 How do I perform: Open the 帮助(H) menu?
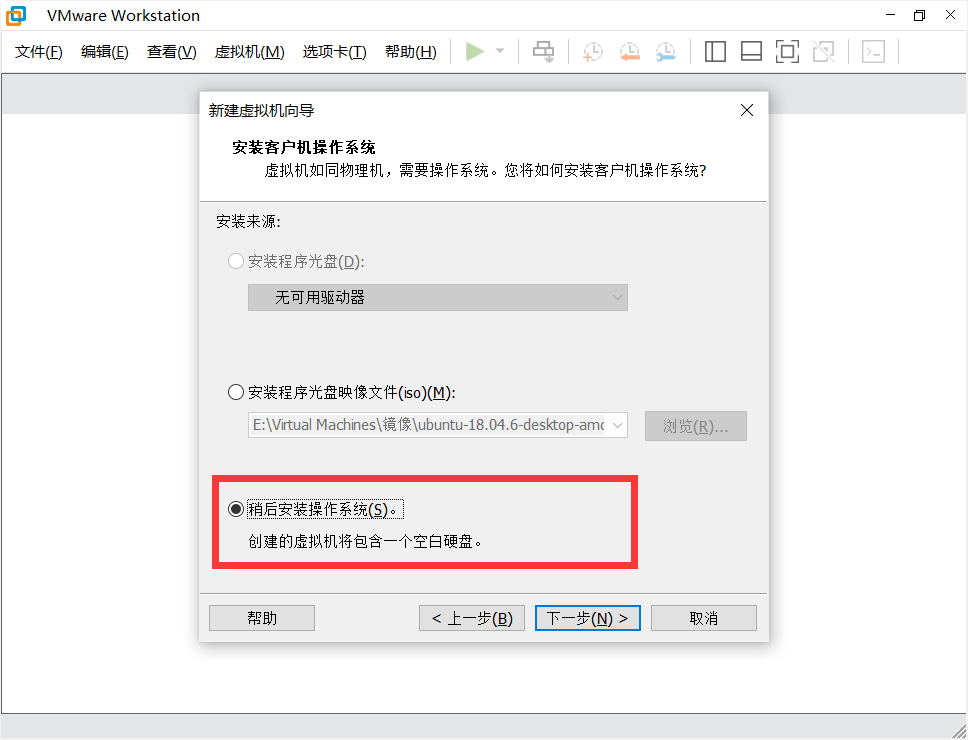coord(411,52)
